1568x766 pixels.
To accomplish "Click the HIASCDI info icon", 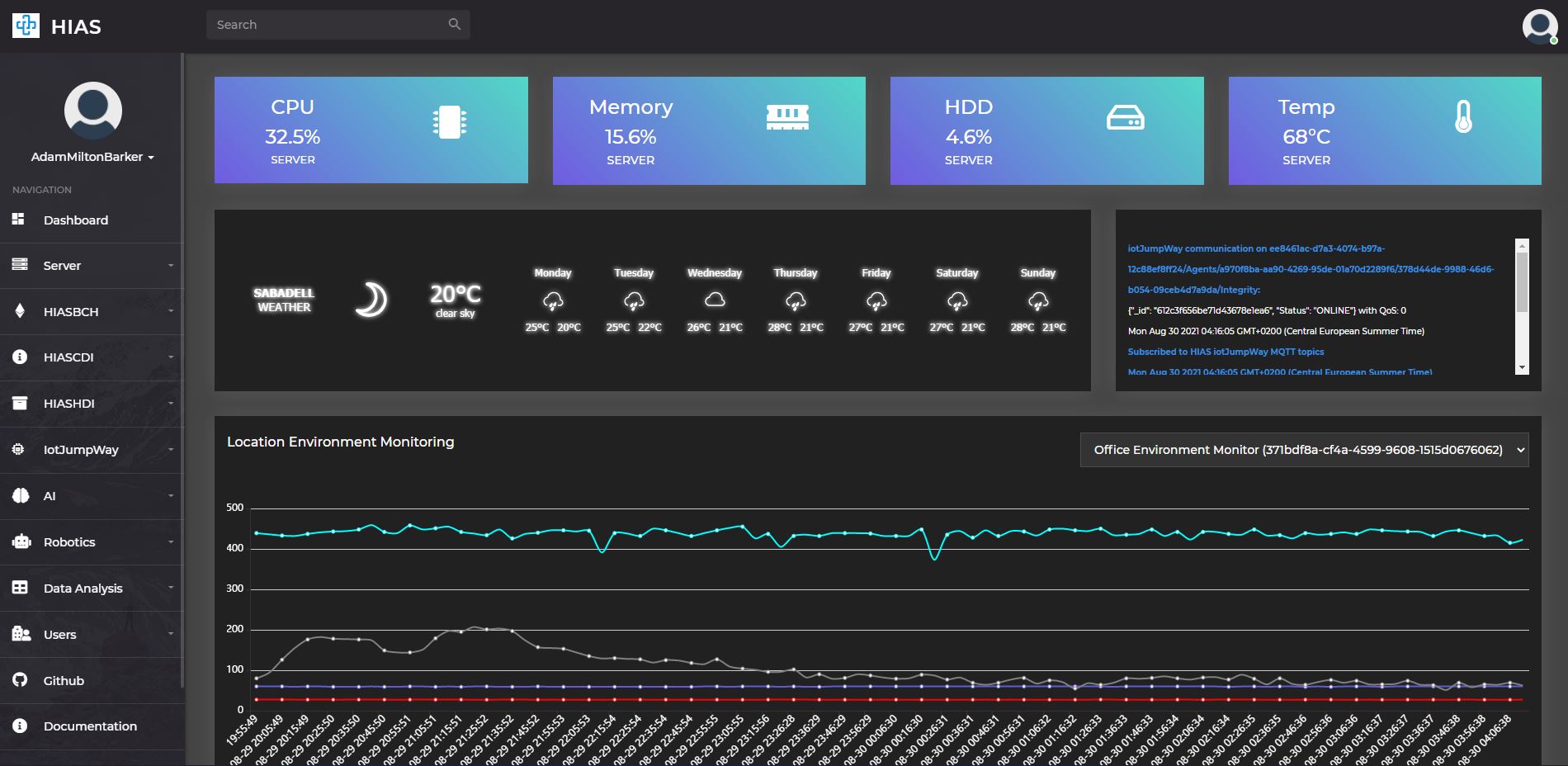I will point(20,357).
